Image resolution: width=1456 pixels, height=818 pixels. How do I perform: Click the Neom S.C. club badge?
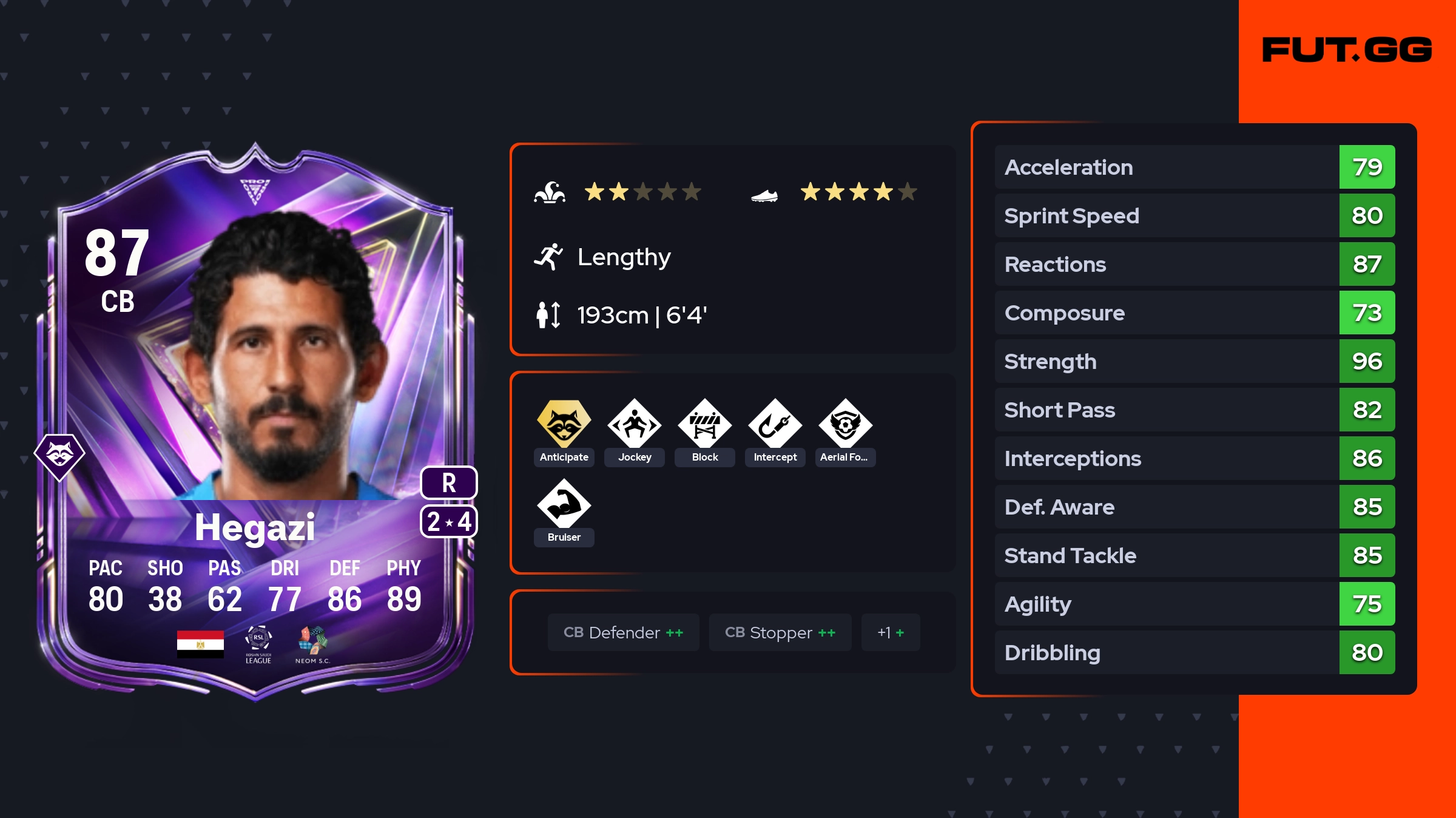312,644
